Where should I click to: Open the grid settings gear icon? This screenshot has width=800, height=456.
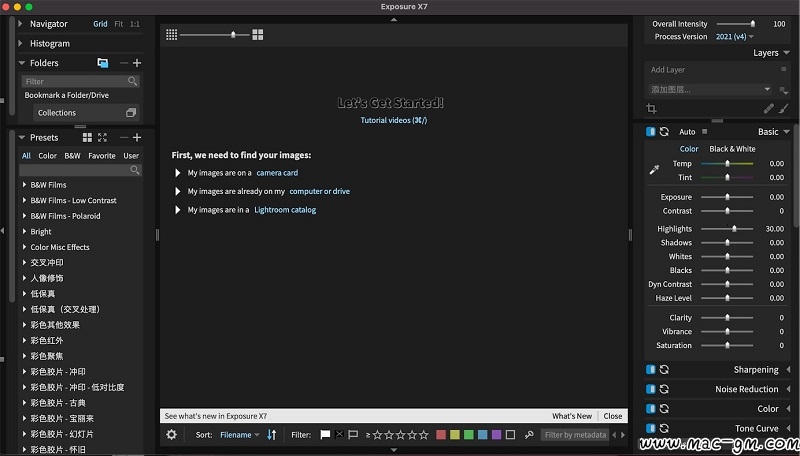pyautogui.click(x=171, y=435)
